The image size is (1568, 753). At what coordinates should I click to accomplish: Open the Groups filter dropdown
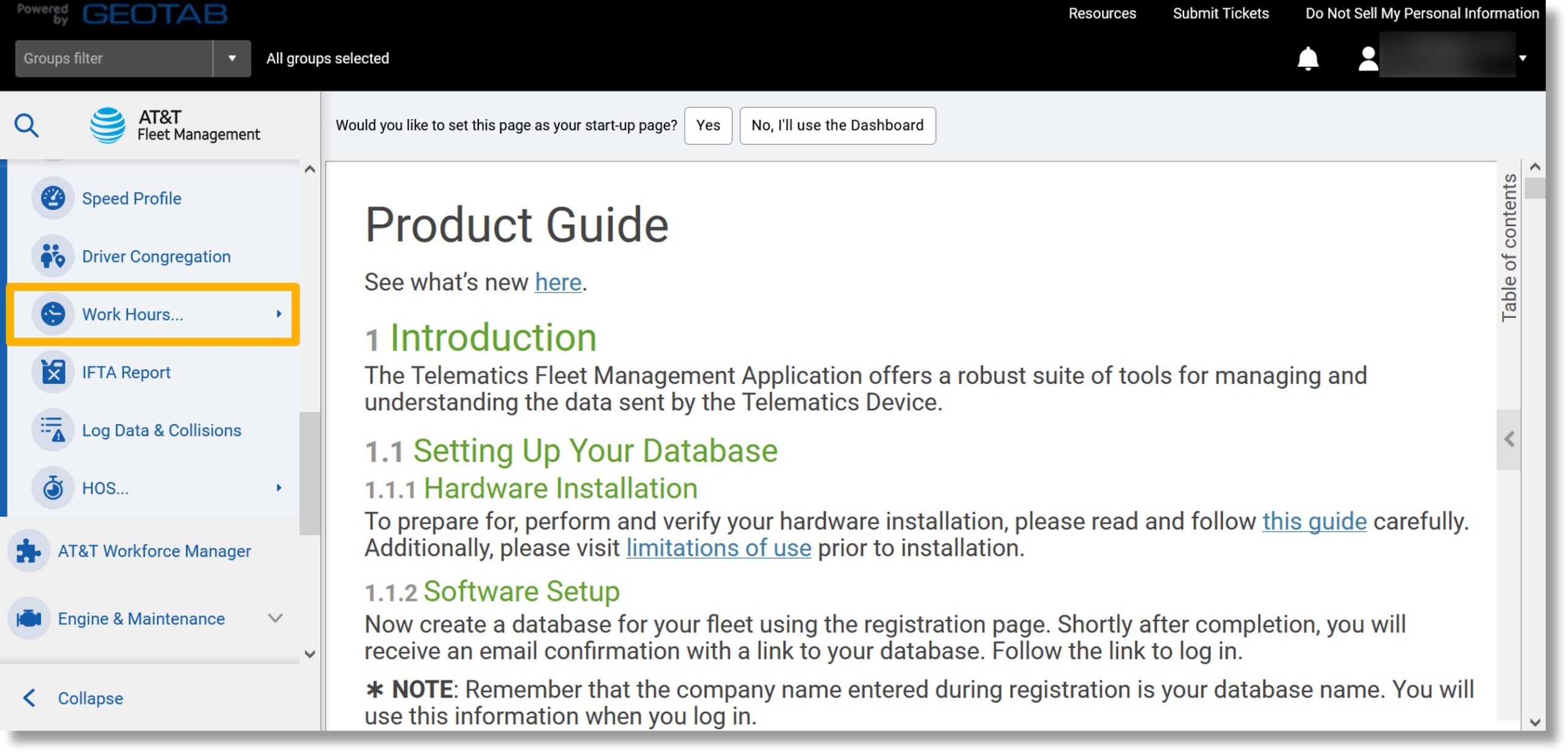coord(231,57)
